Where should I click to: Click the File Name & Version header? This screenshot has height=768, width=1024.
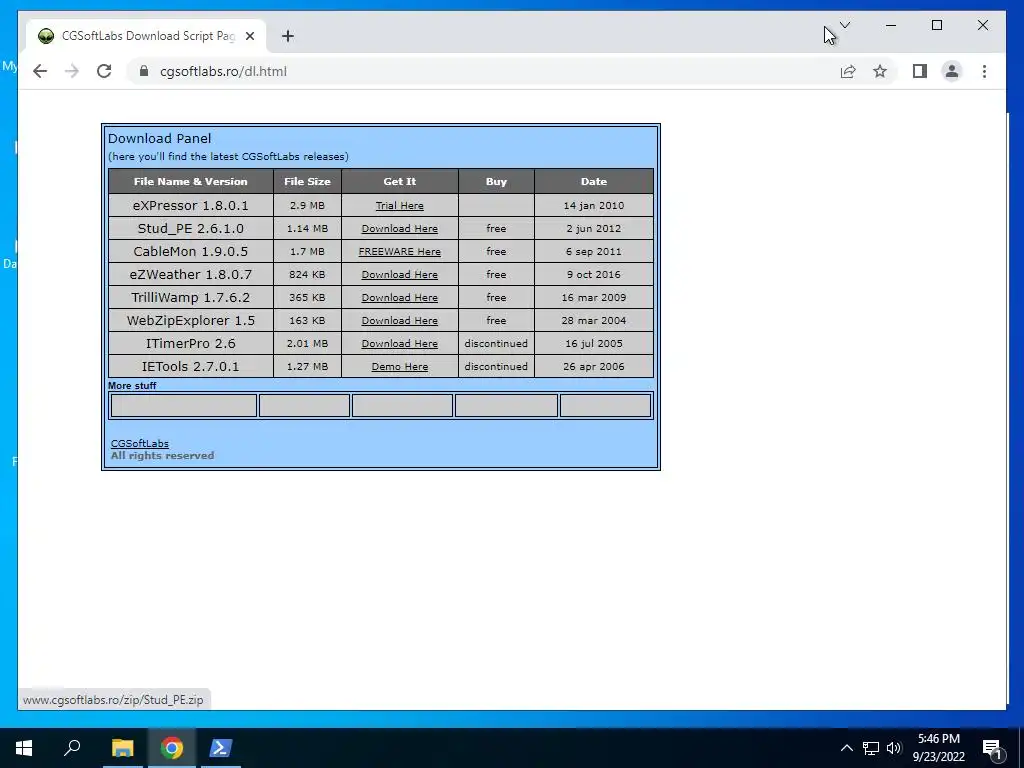pos(191,182)
